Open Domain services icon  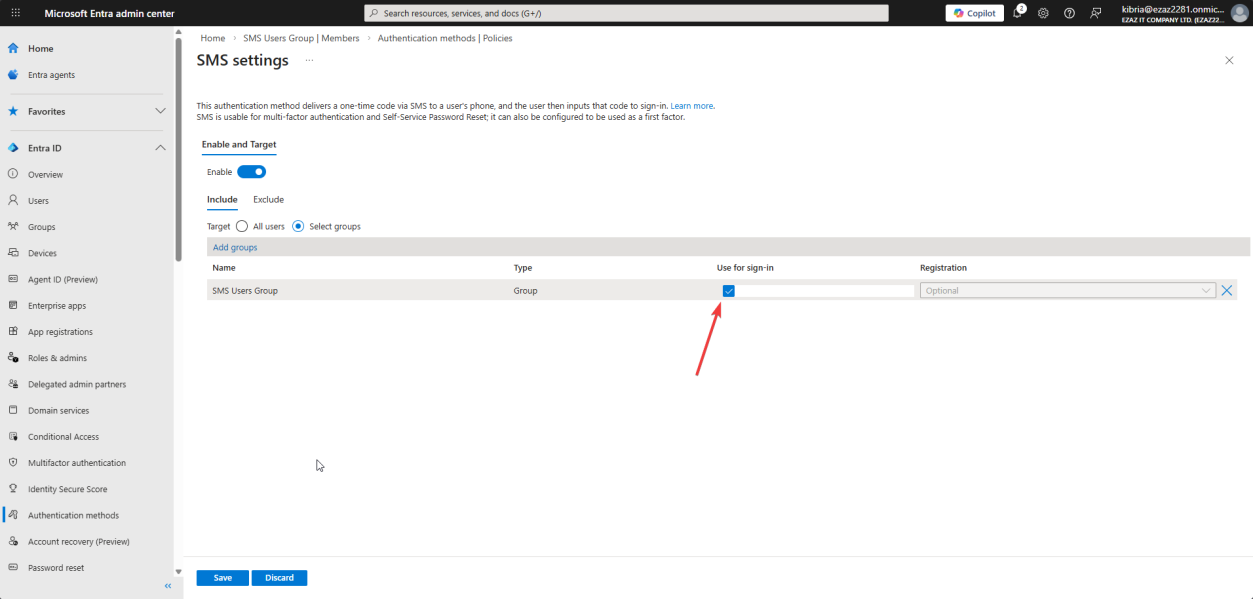point(13,410)
